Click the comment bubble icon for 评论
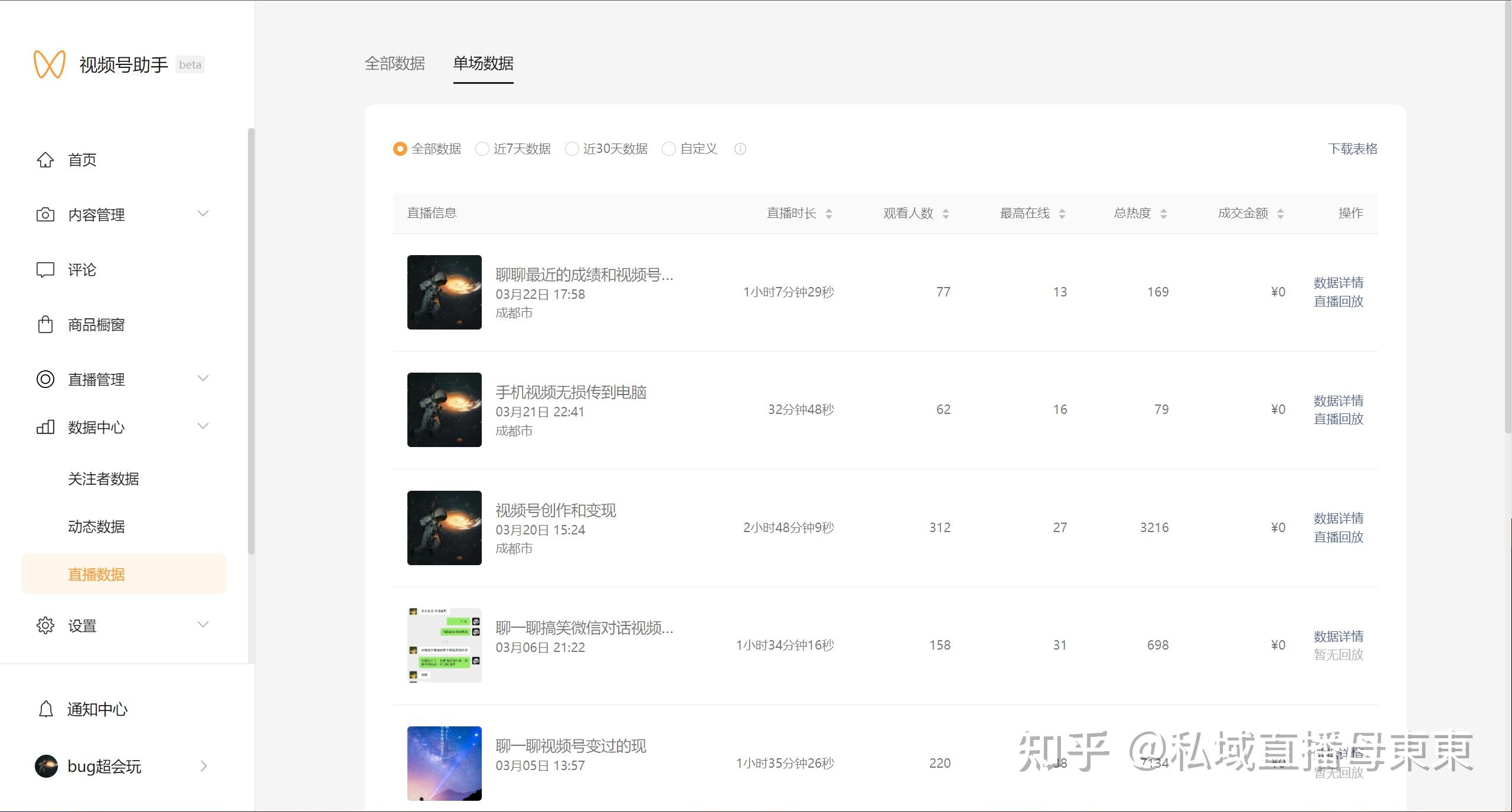This screenshot has width=1512, height=812. click(x=45, y=270)
